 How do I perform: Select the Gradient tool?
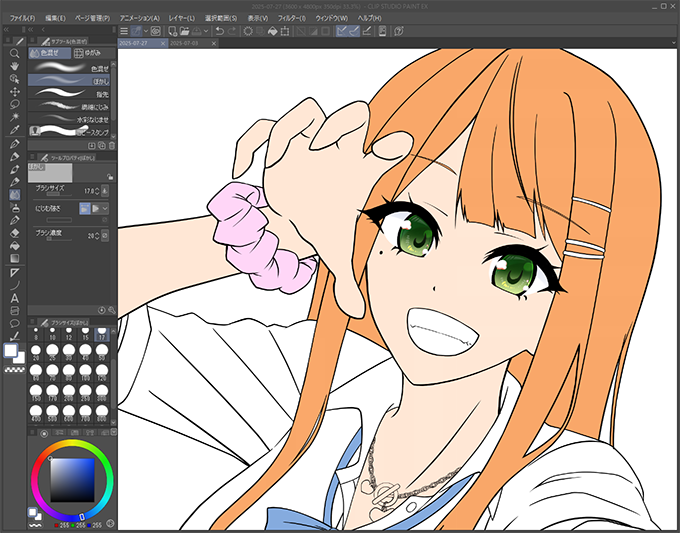[14, 258]
